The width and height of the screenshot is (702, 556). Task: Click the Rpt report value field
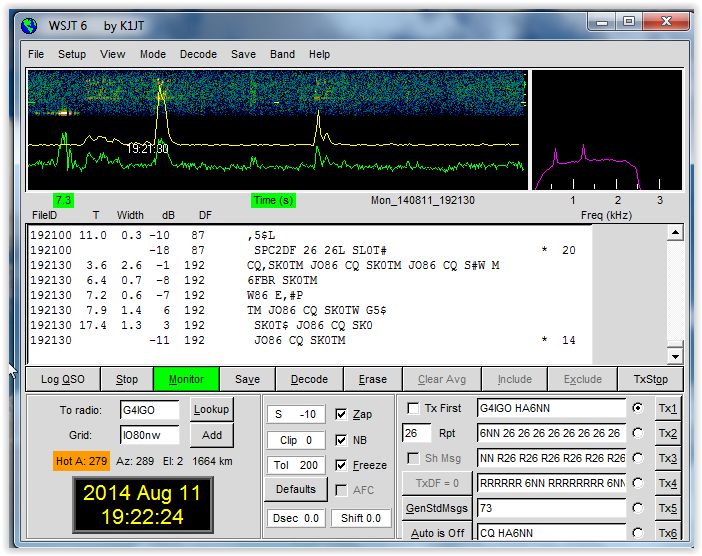click(x=416, y=433)
